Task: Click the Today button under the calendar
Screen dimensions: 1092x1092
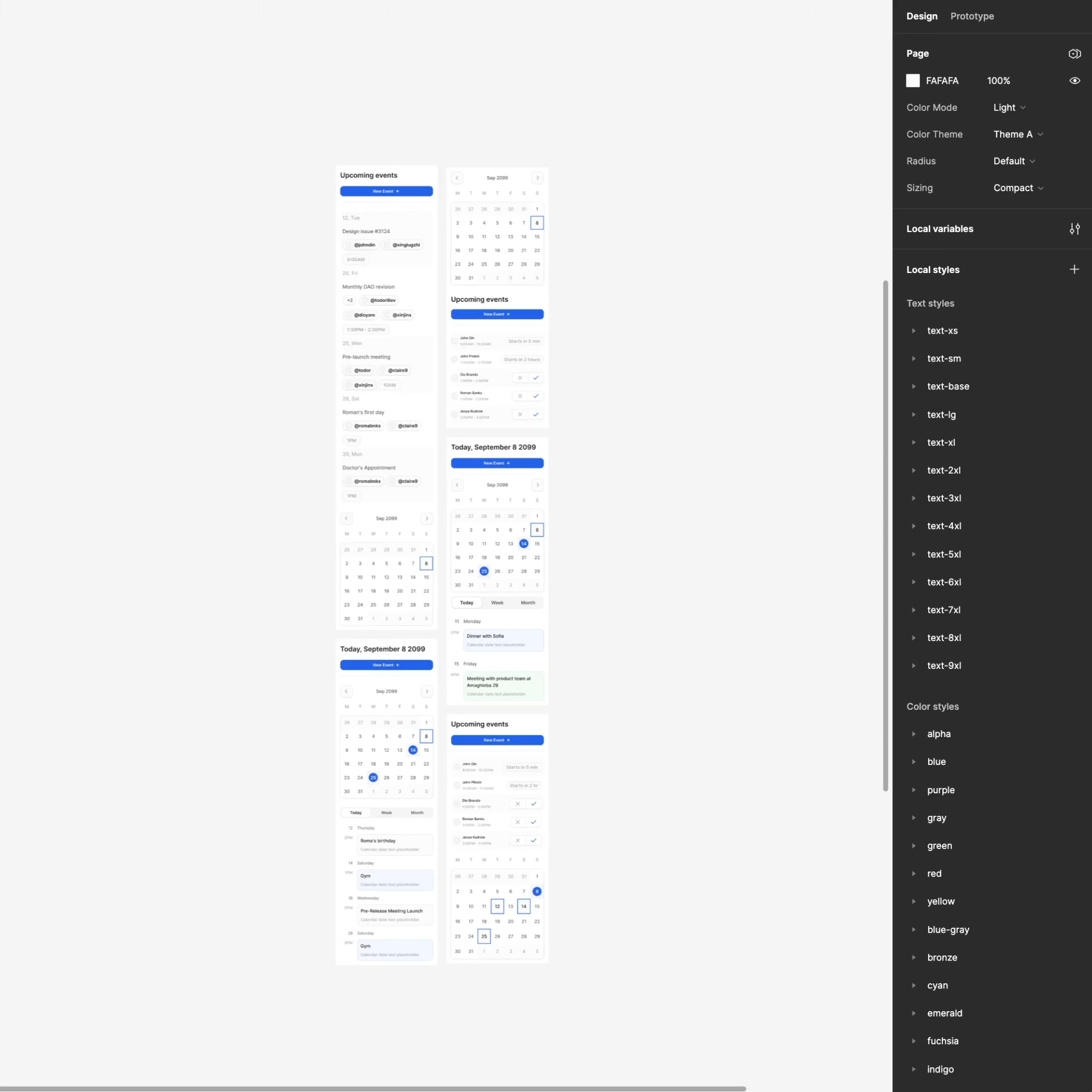Action: [466, 603]
